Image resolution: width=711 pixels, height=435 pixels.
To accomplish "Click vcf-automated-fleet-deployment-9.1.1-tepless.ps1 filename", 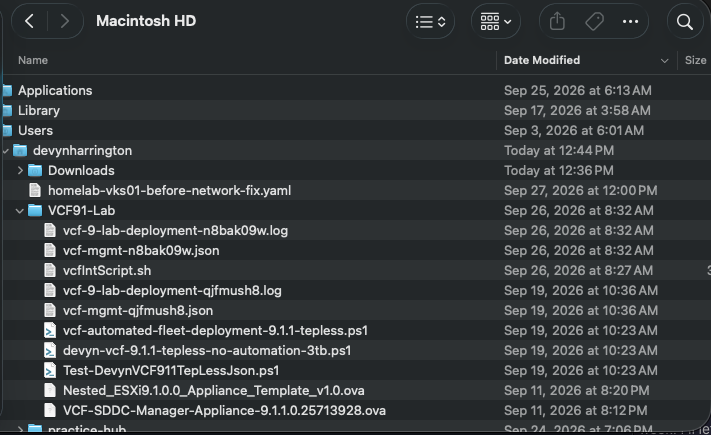I will [x=215, y=331].
